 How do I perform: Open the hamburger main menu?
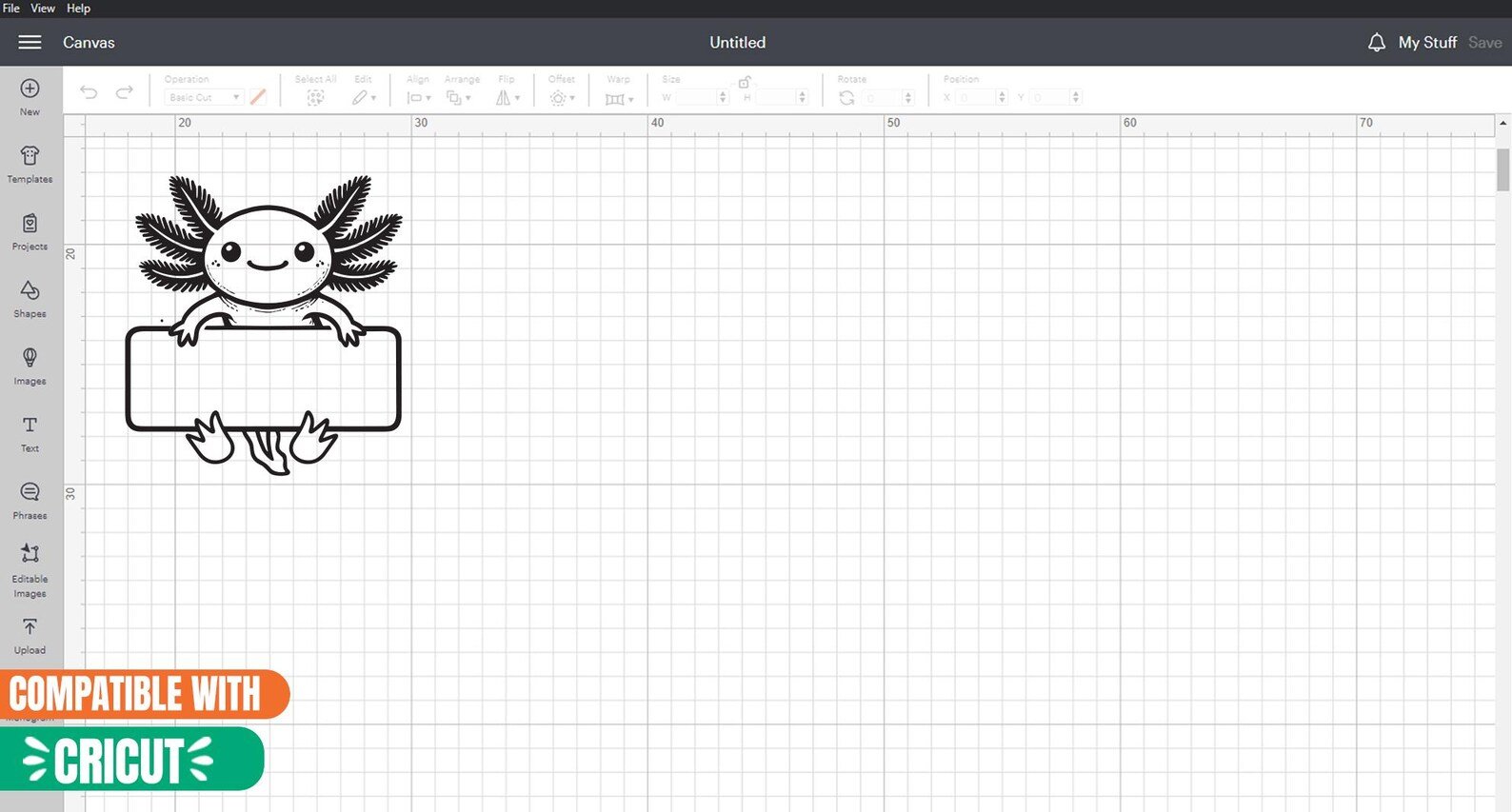click(30, 42)
